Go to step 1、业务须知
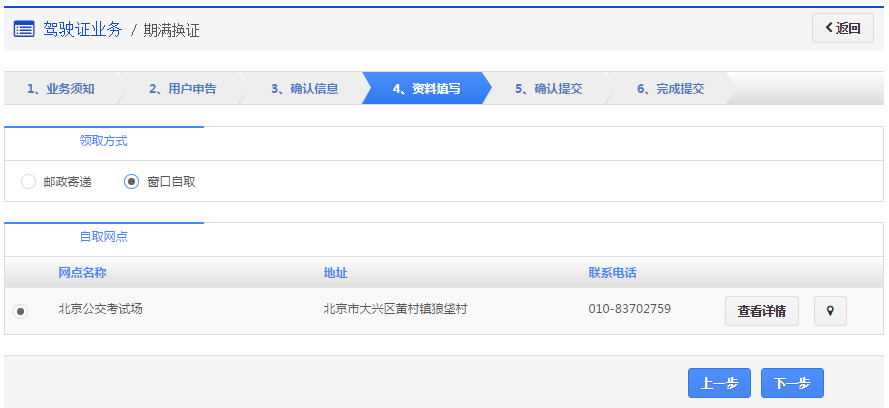This screenshot has height=408, width=889. (61, 89)
